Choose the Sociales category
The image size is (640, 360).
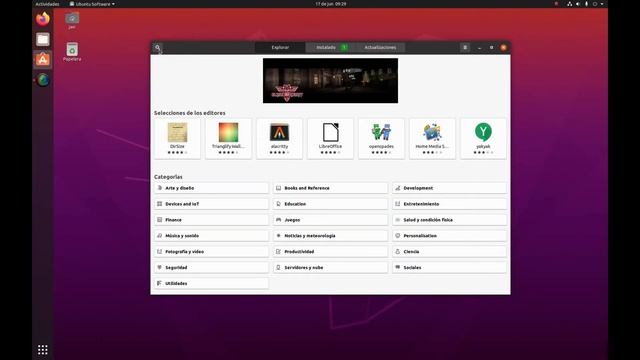(449, 268)
